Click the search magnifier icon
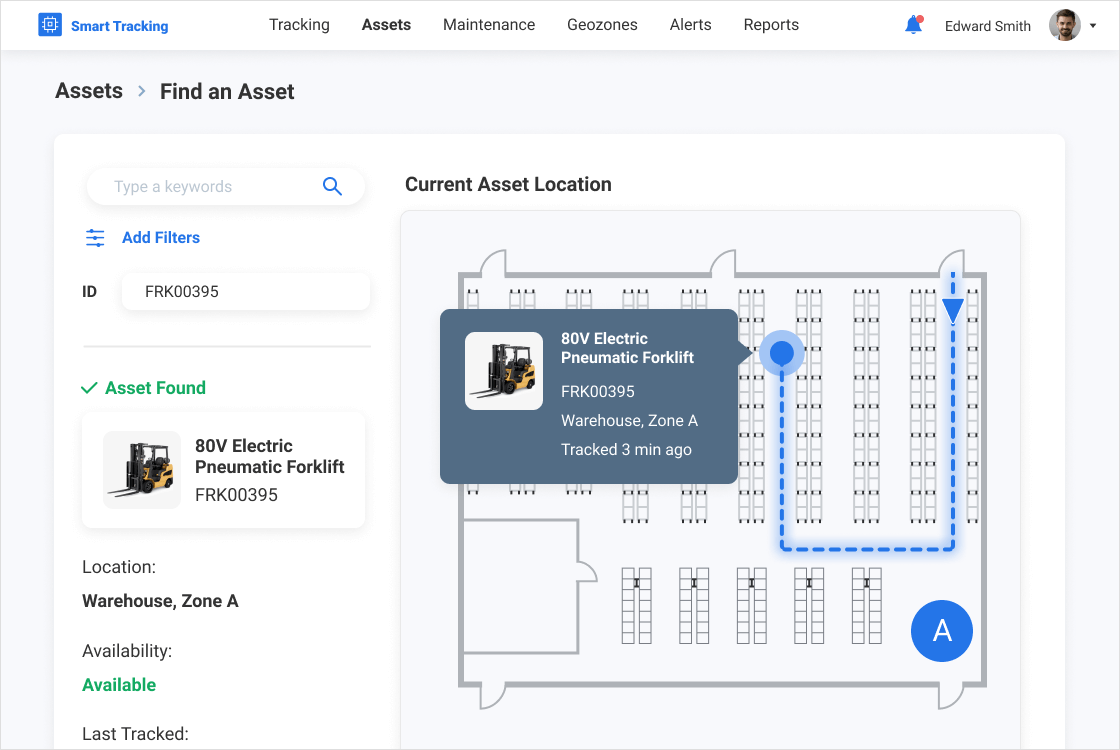Image resolution: width=1120 pixels, height=750 pixels. pos(332,187)
